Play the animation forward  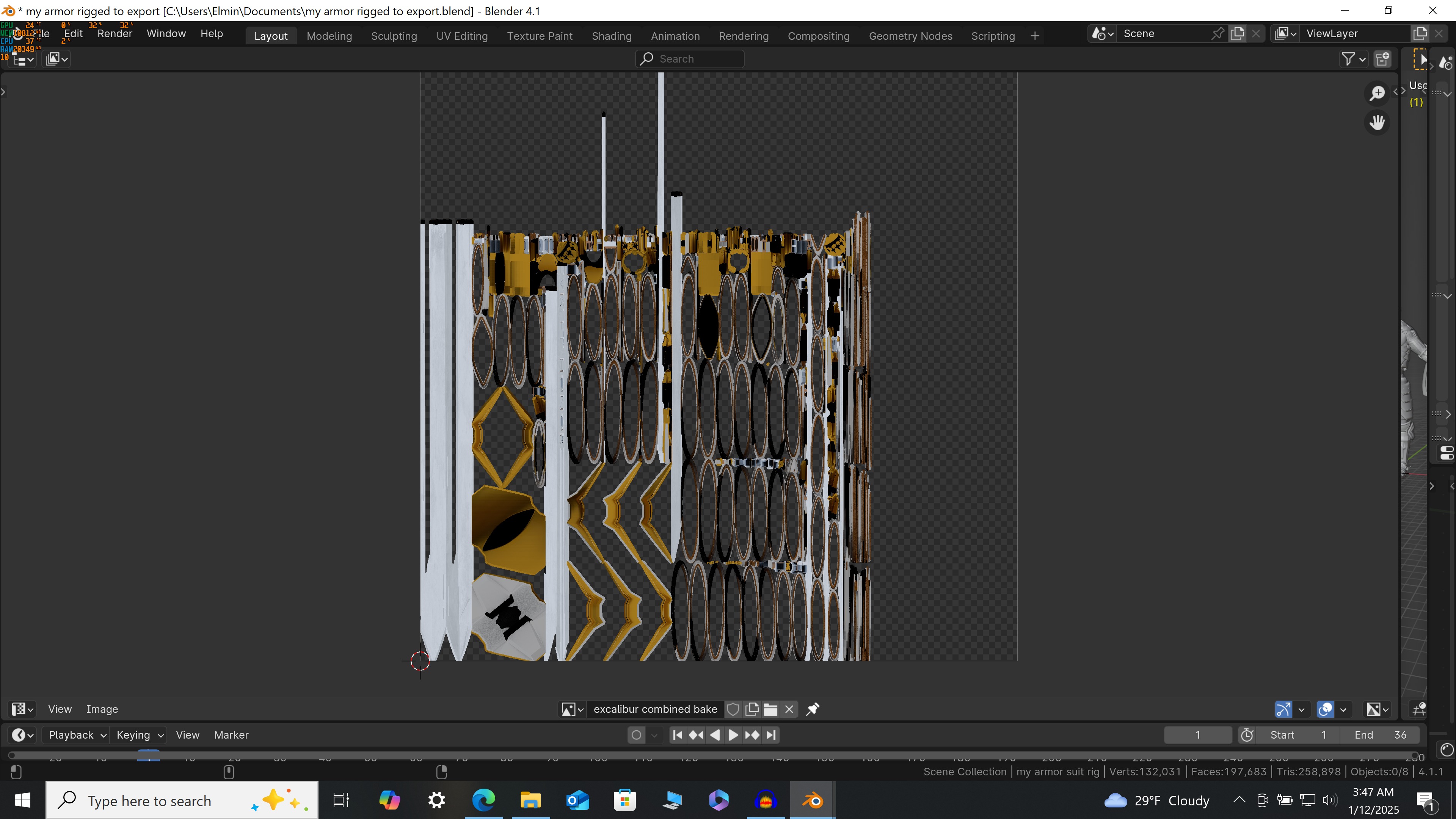click(733, 735)
